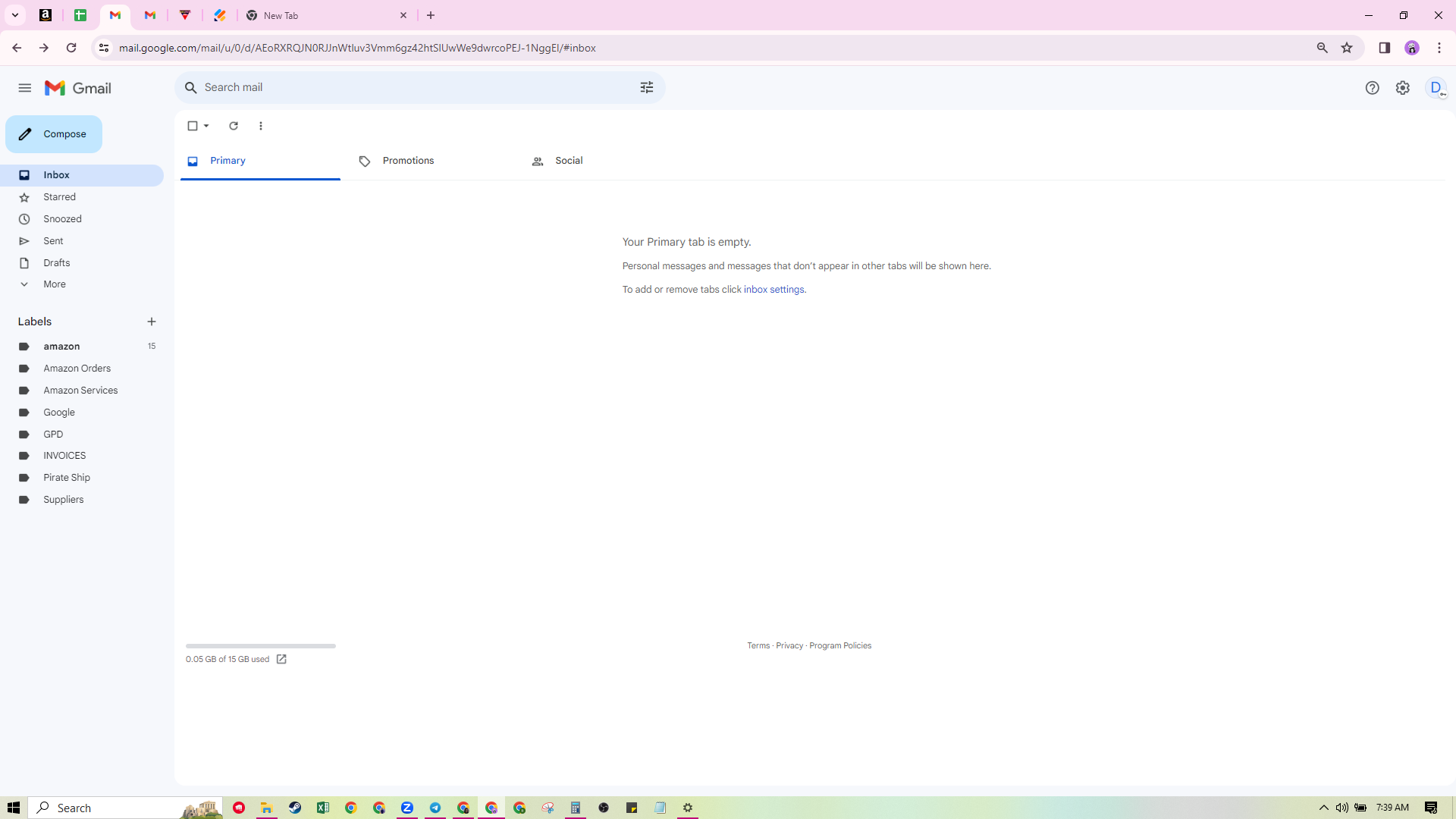1456x819 pixels.
Task: Open Chrome three-dot menu
Action: 1439,48
